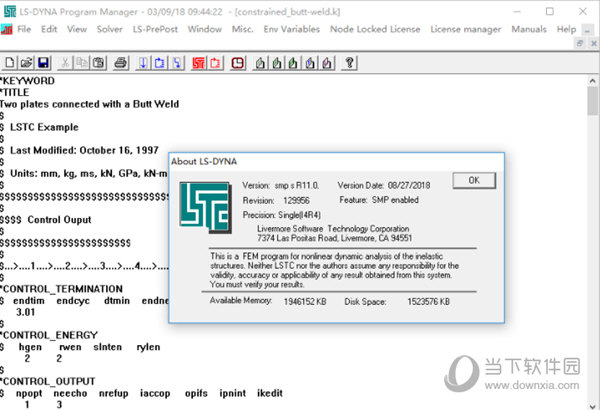Click Disk Space value 1523576 KB
This screenshot has height=410, width=600.
tap(429, 302)
